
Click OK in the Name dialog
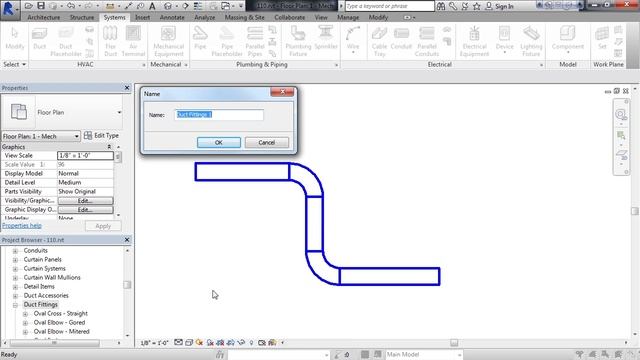(219, 142)
